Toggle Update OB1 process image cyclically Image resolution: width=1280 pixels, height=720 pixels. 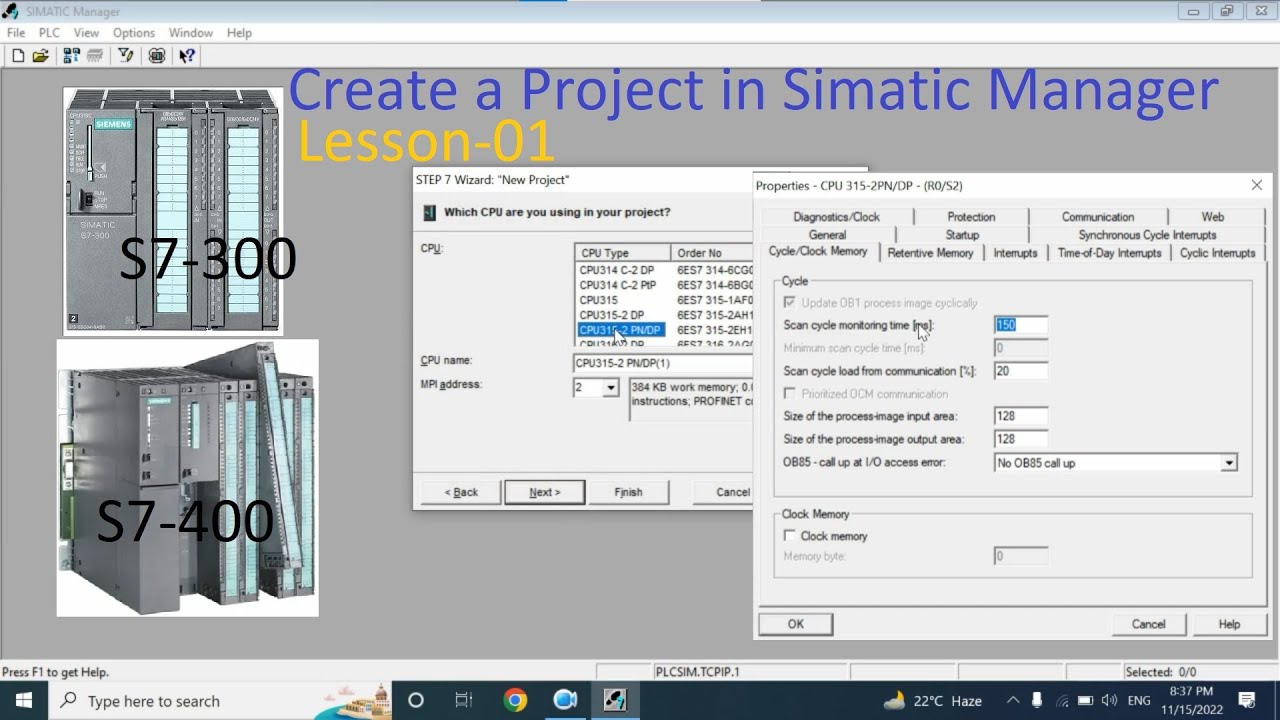click(x=790, y=302)
